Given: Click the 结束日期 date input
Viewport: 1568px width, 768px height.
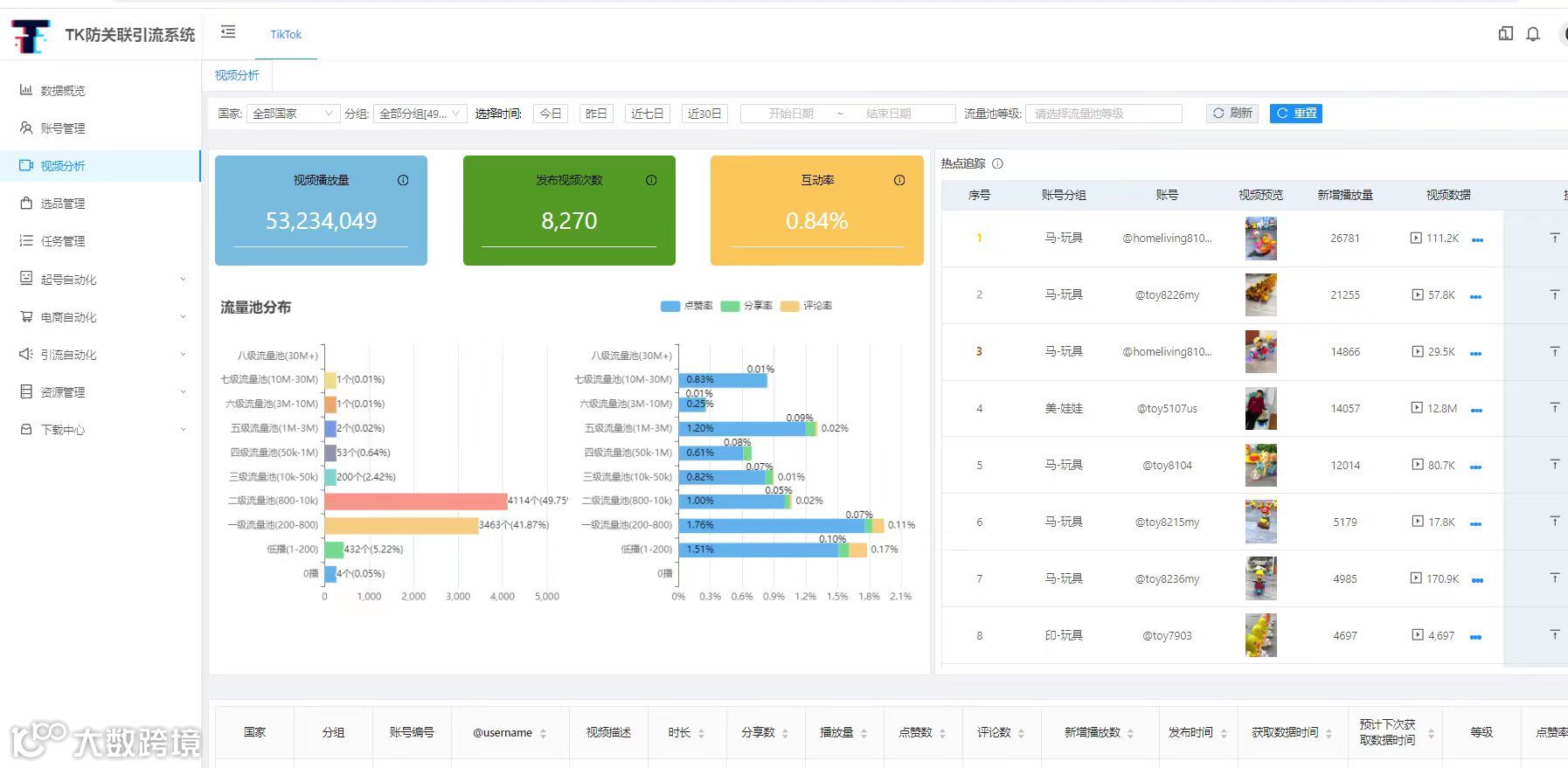Looking at the screenshot, I should (889, 114).
